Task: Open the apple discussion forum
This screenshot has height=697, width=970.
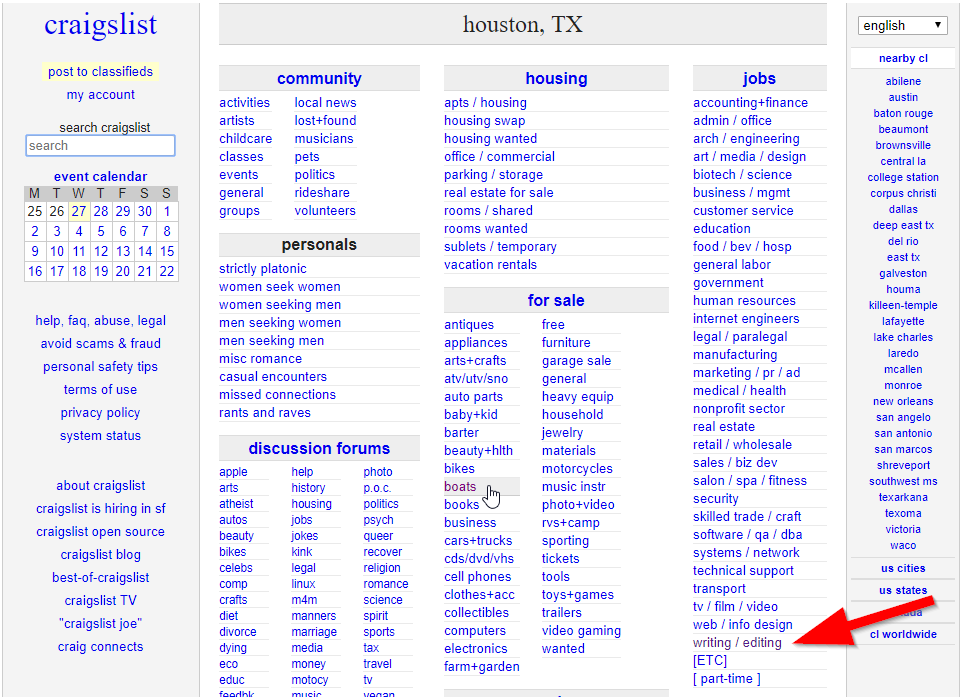Action: click(x=233, y=472)
